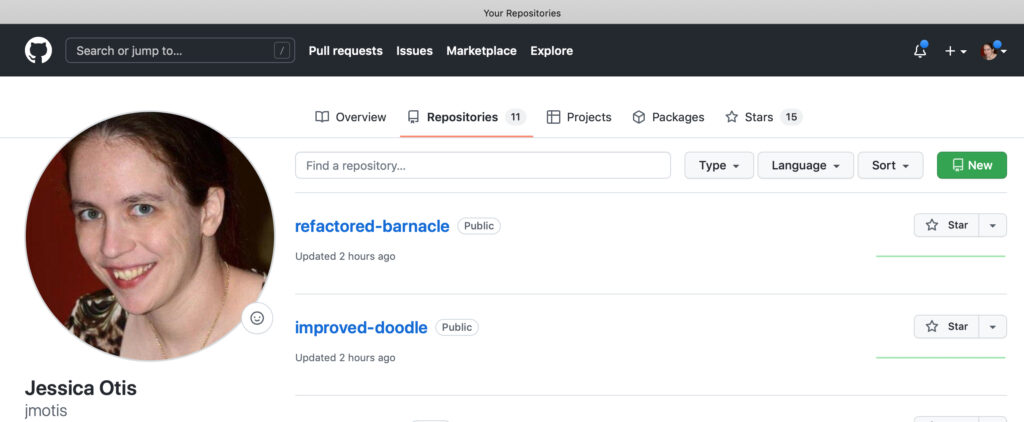Click the Jessica Otis profile picture
Image resolution: width=1024 pixels, height=422 pixels.
click(x=150, y=236)
